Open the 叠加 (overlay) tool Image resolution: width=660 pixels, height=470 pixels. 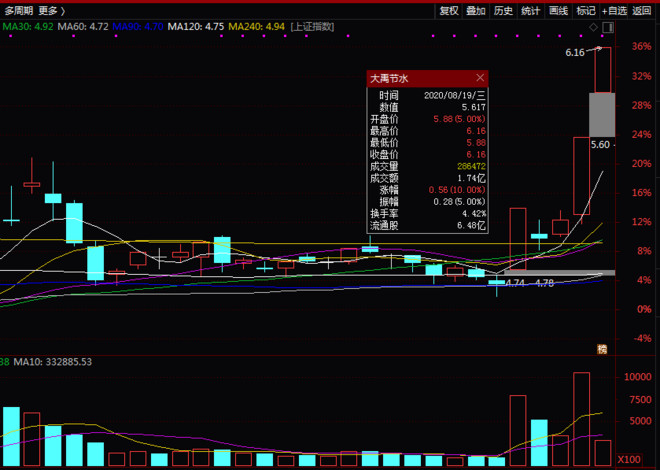(476, 11)
